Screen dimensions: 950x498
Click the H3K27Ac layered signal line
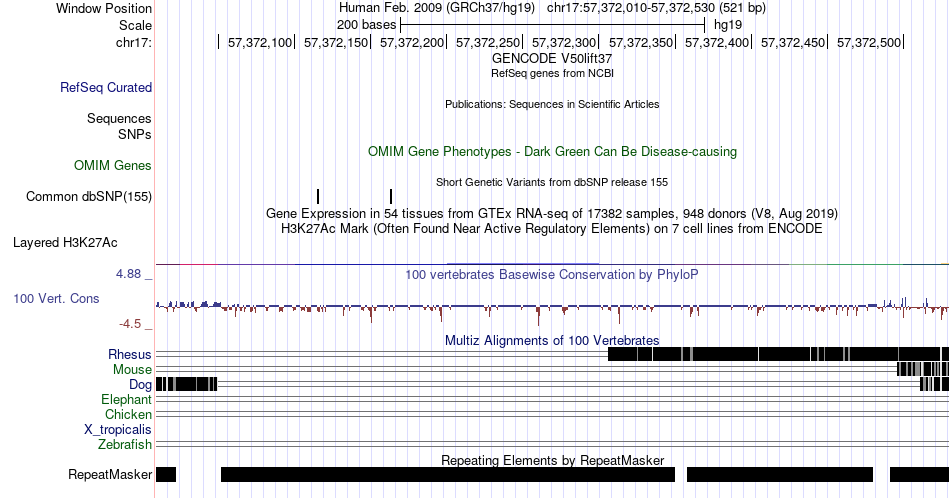552,264
